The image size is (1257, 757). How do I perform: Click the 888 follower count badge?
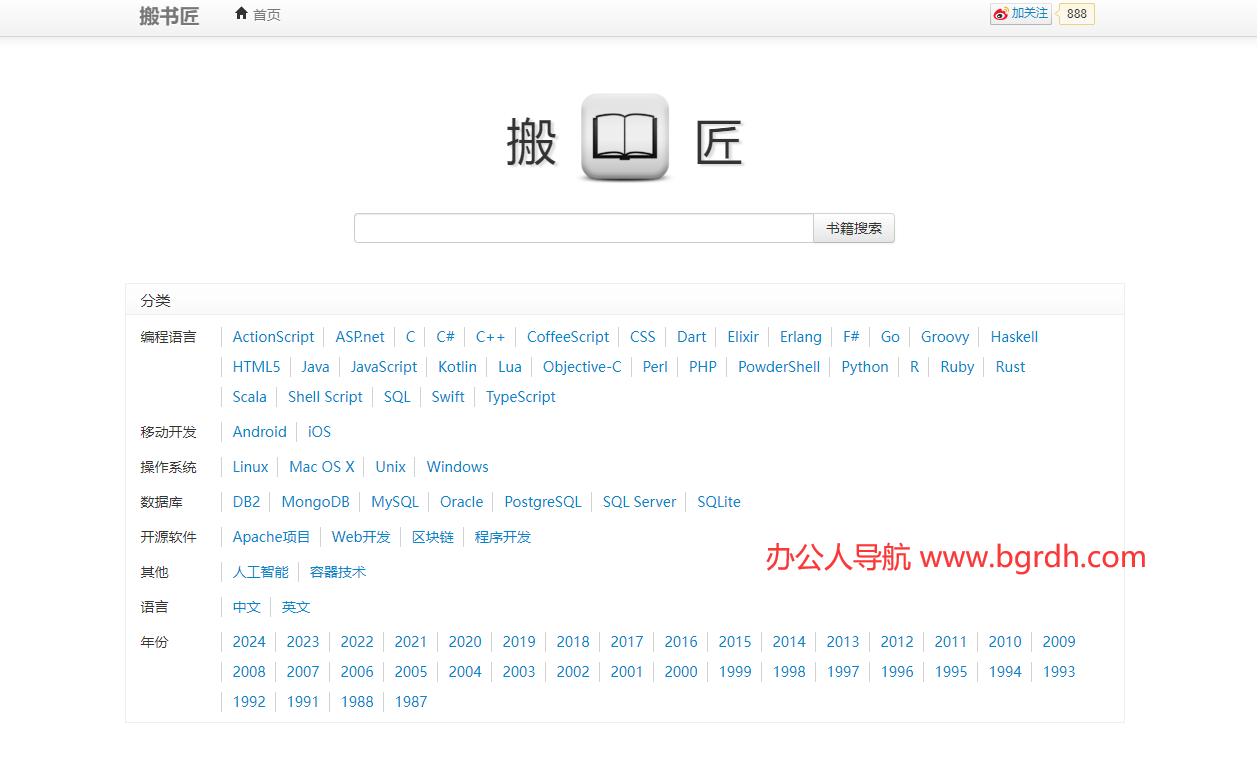pos(1076,14)
